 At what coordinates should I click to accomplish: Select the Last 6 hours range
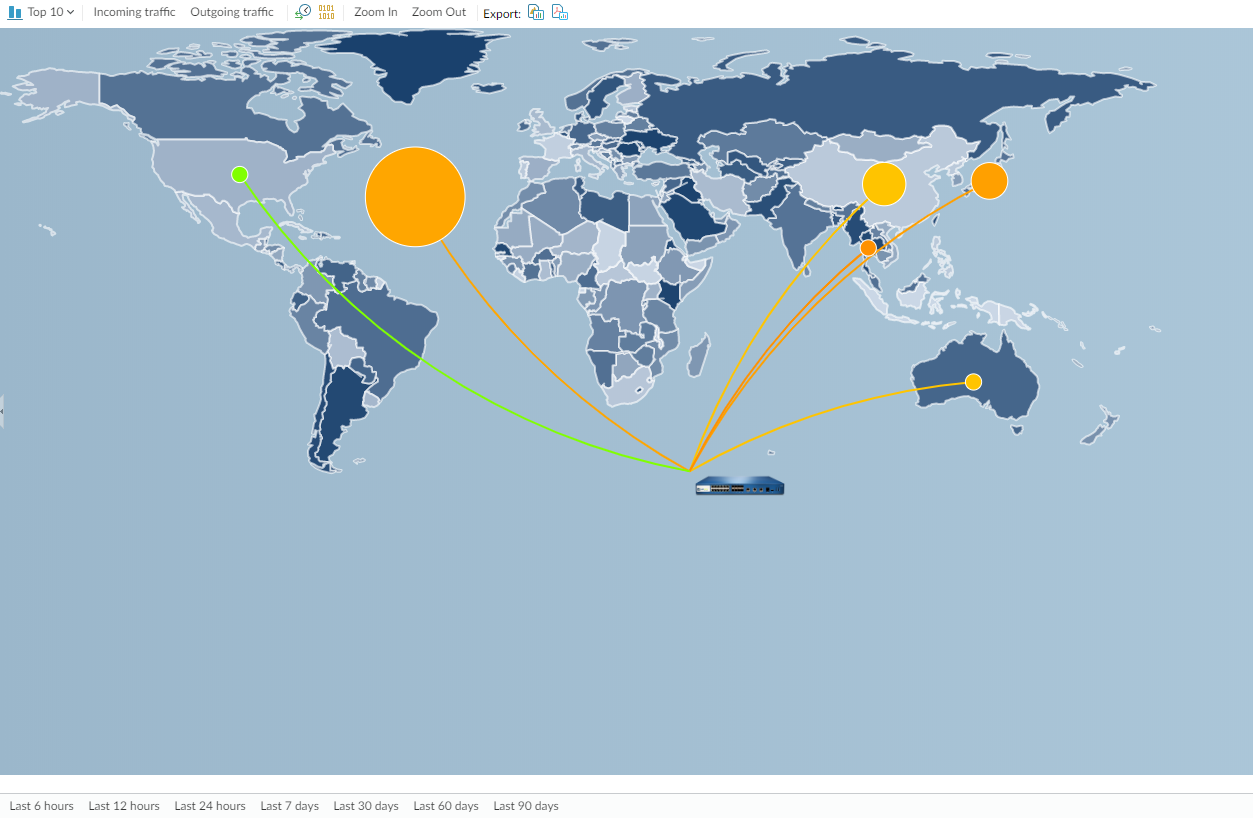tap(42, 806)
